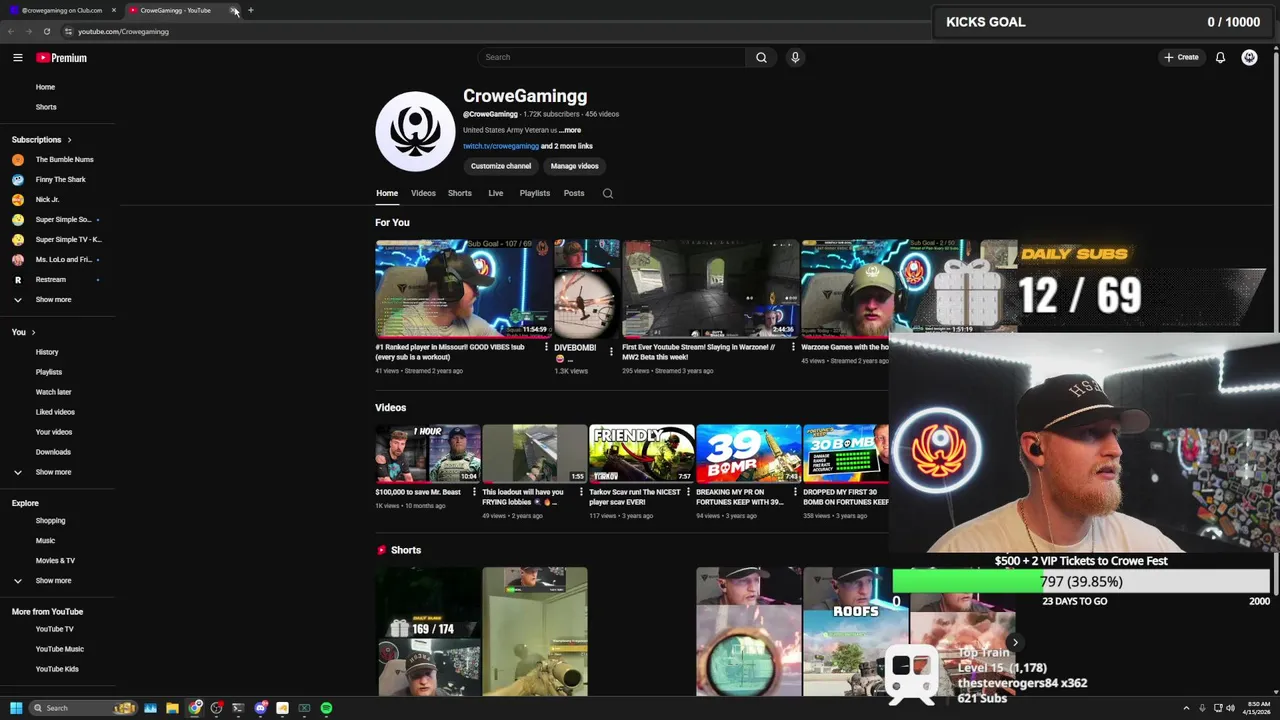Open '#1 Ranked player in Missouri' video thumbnail

point(463,288)
